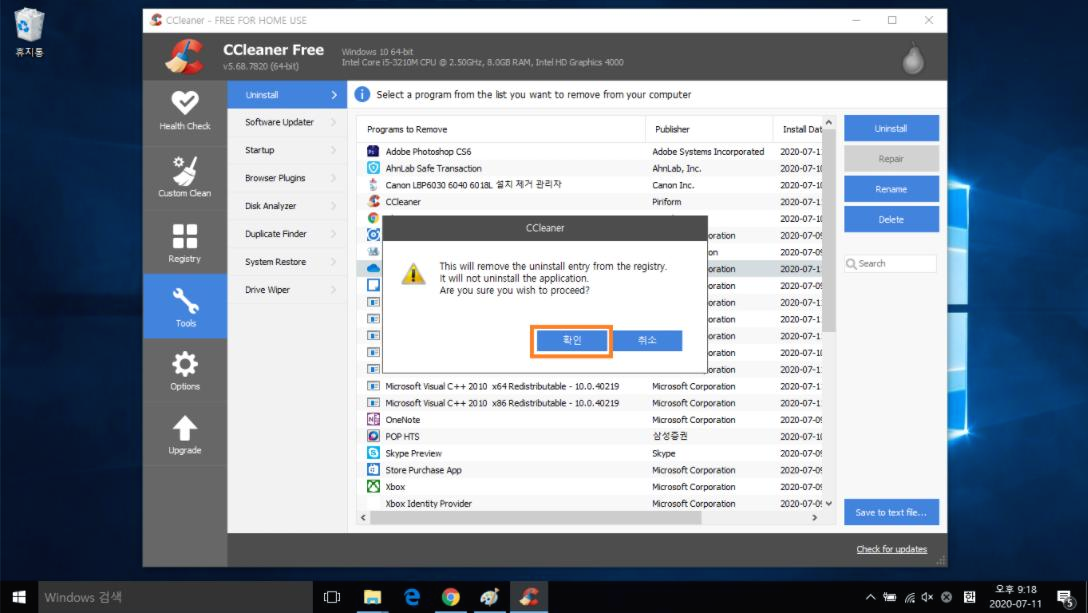Image resolution: width=1088 pixels, height=613 pixels.
Task: Click the Canon LBP6030 program icon
Action: point(373,185)
